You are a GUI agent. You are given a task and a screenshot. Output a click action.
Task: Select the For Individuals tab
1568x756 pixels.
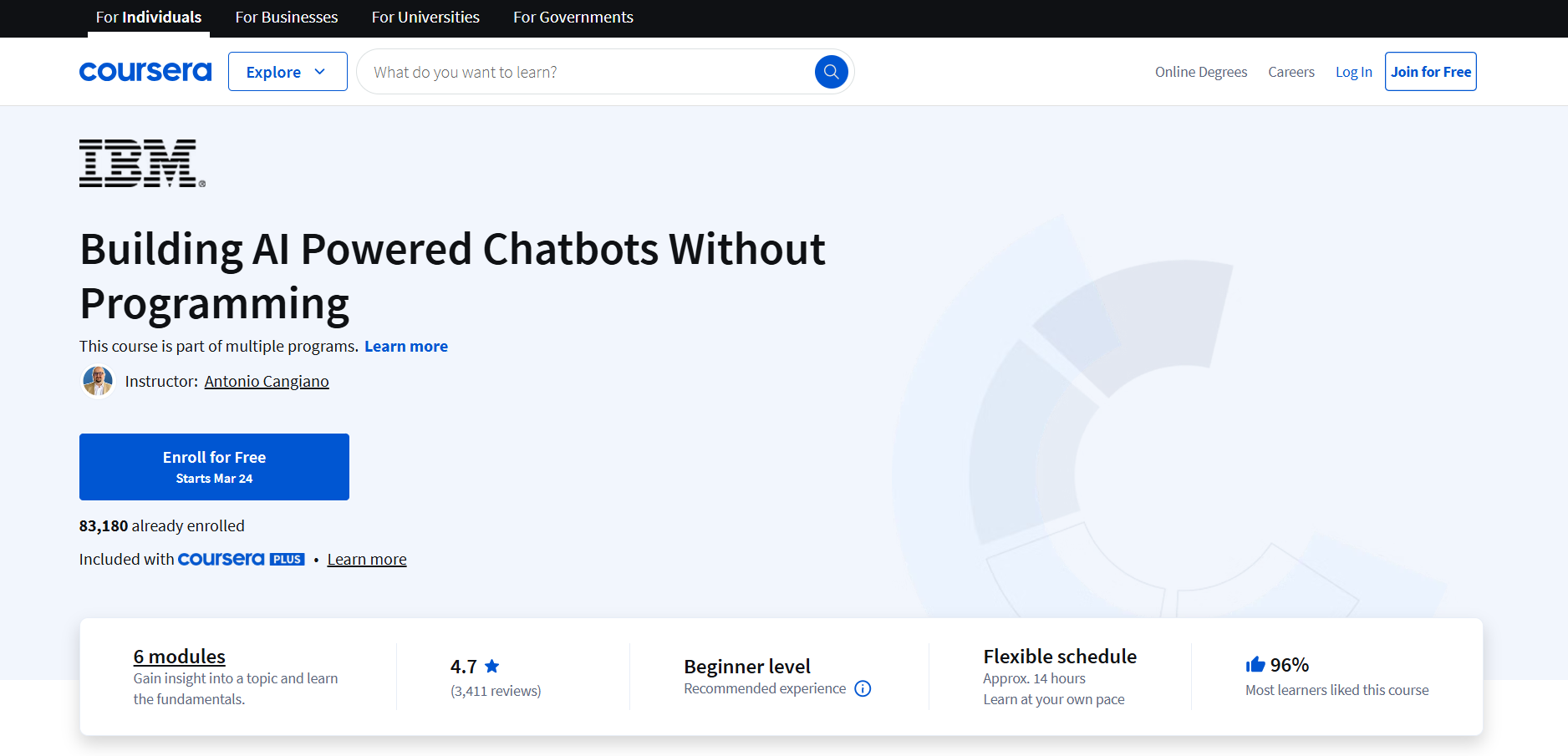pyautogui.click(x=149, y=18)
